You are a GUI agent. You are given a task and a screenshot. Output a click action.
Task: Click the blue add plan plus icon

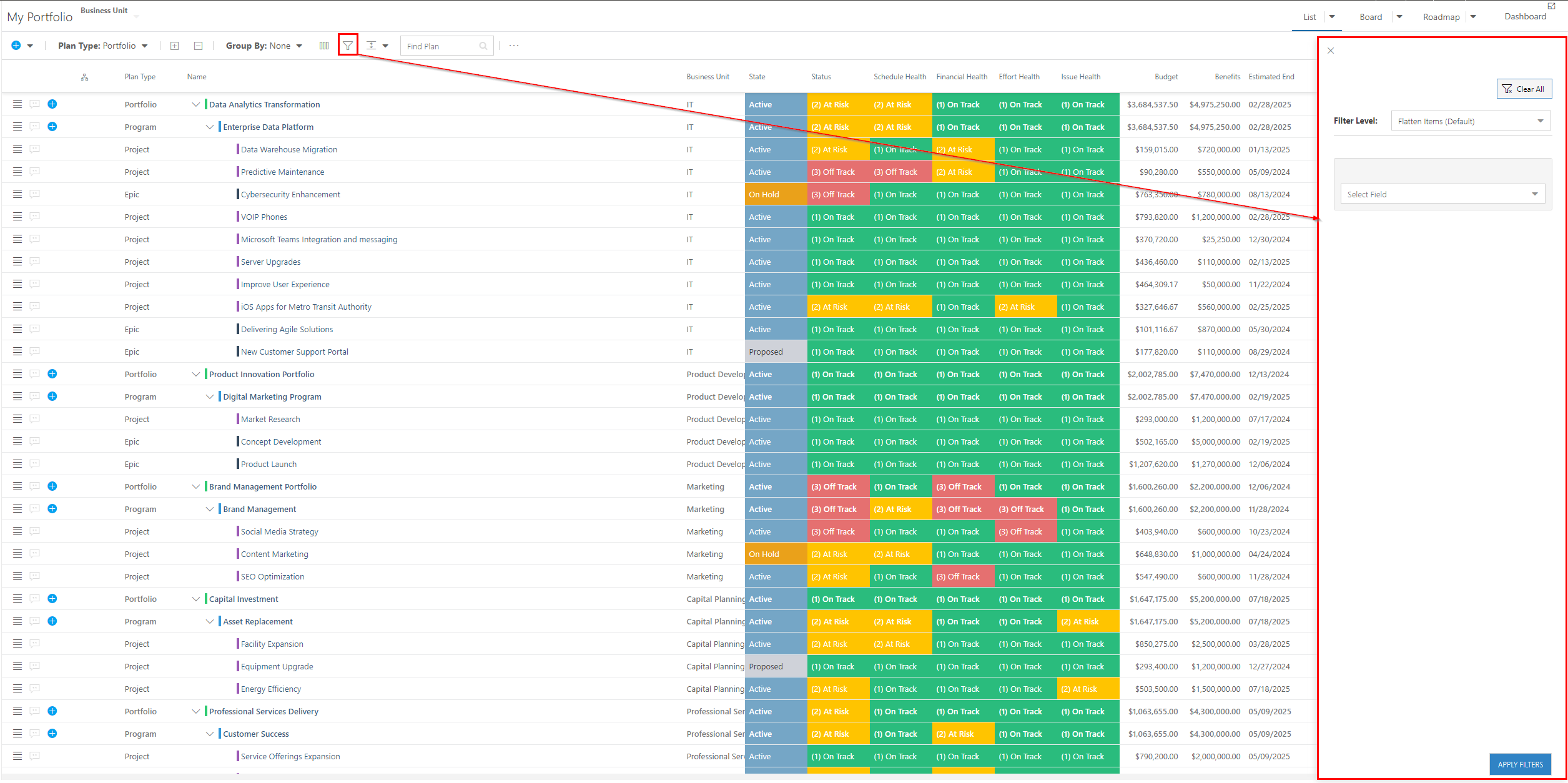pos(16,46)
